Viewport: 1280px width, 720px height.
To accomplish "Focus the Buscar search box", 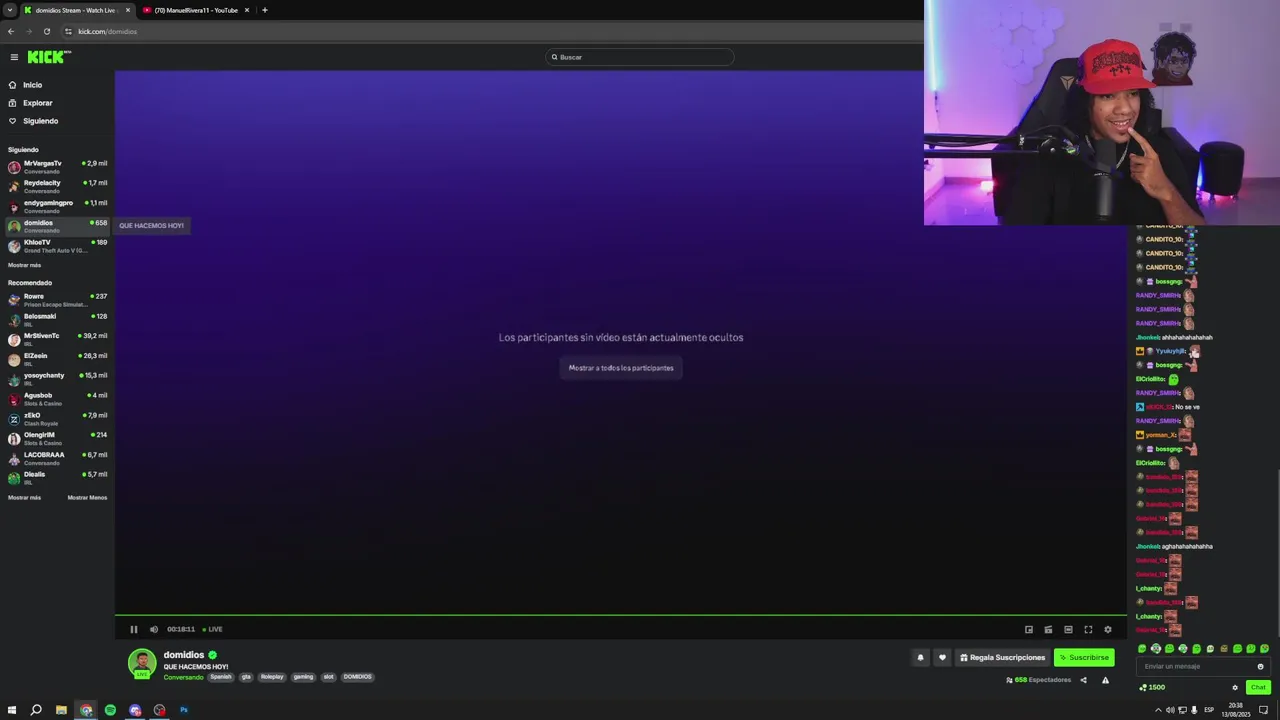I will click(640, 57).
